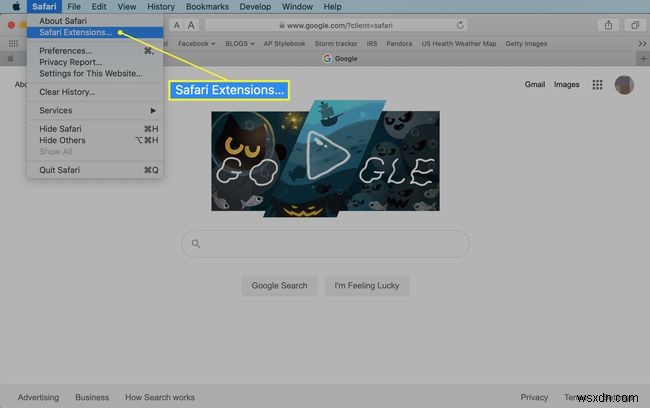Click the Google search box
This screenshot has height=408, width=650.
[x=325, y=244]
